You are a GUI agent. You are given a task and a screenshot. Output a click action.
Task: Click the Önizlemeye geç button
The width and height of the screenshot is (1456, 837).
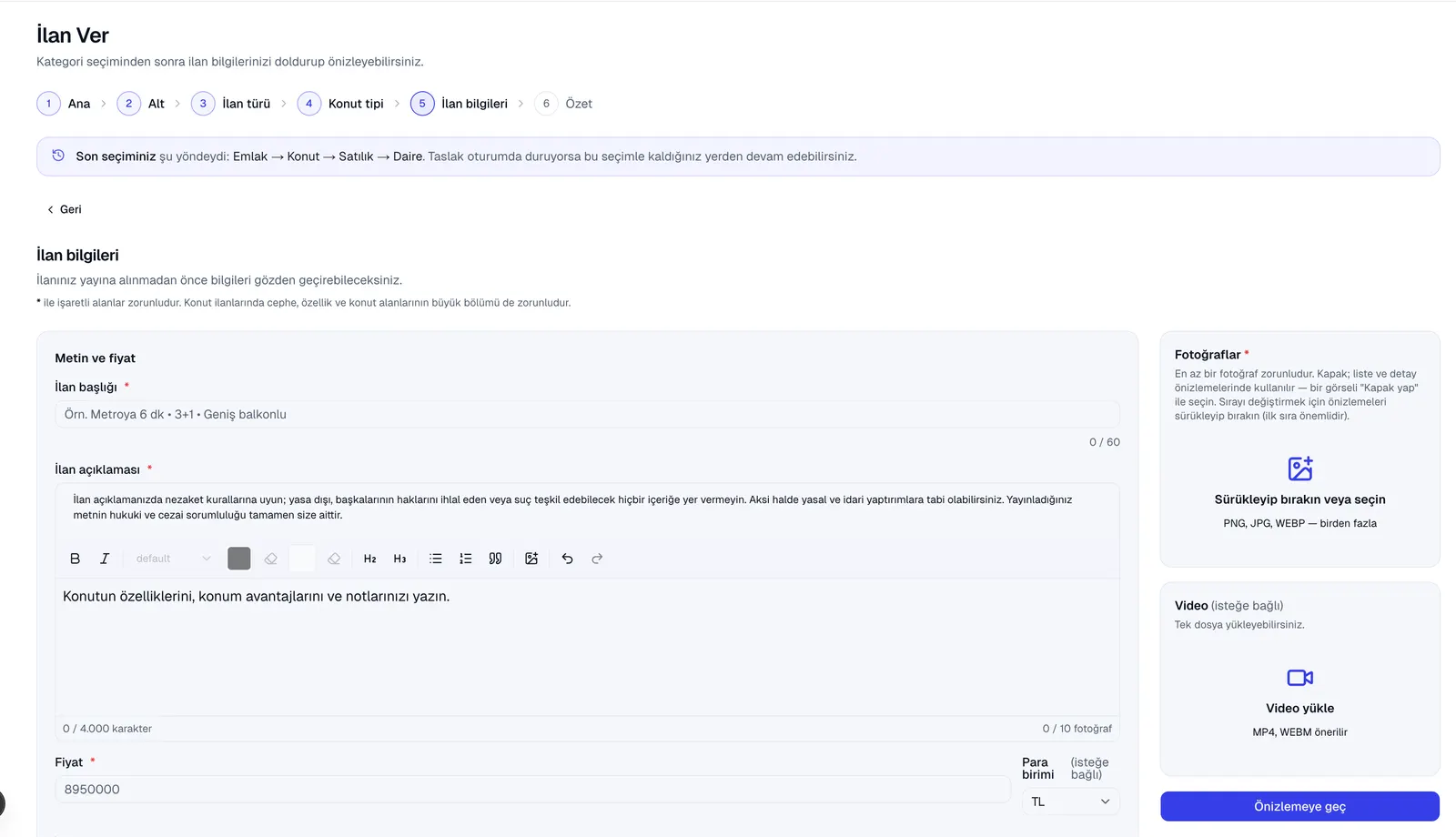click(x=1299, y=806)
